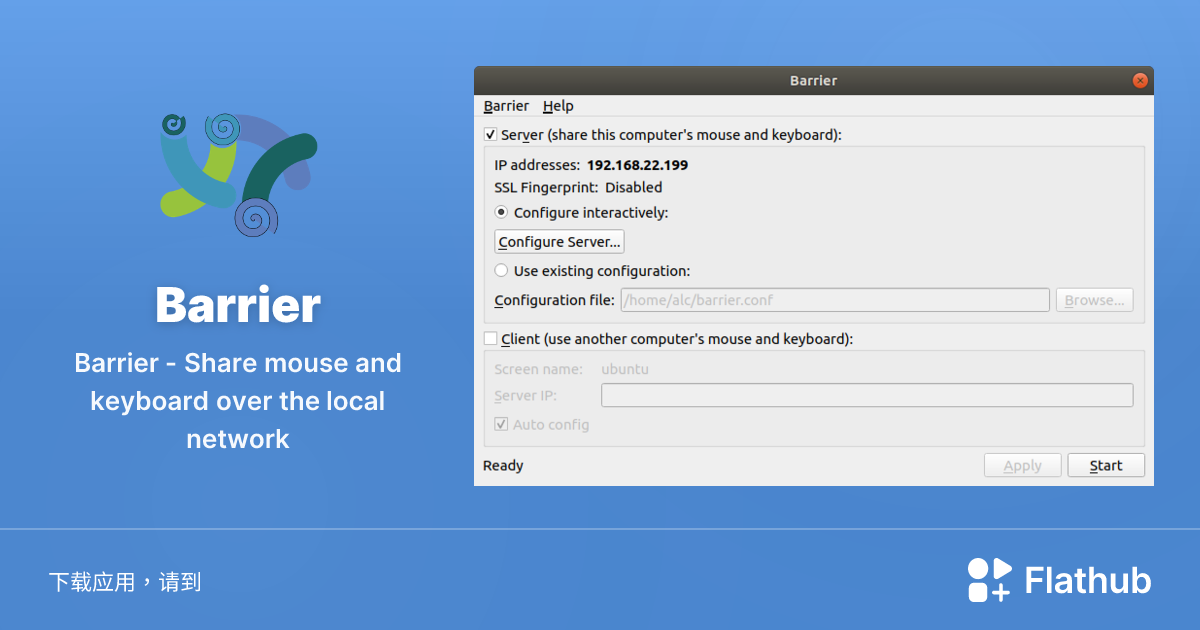Enable the Client checkbox

[491, 339]
